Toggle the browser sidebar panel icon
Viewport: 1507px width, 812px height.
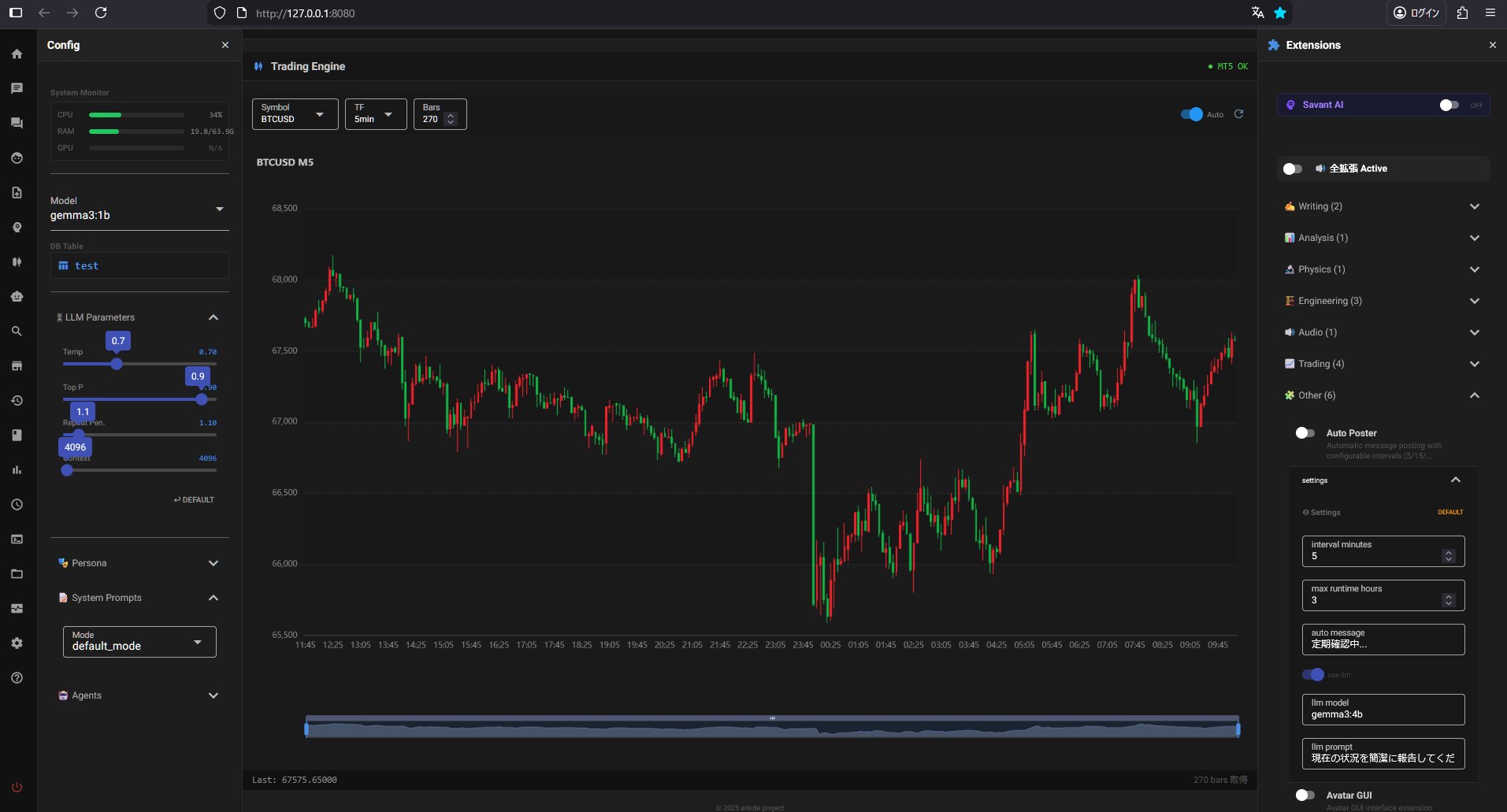(16, 13)
